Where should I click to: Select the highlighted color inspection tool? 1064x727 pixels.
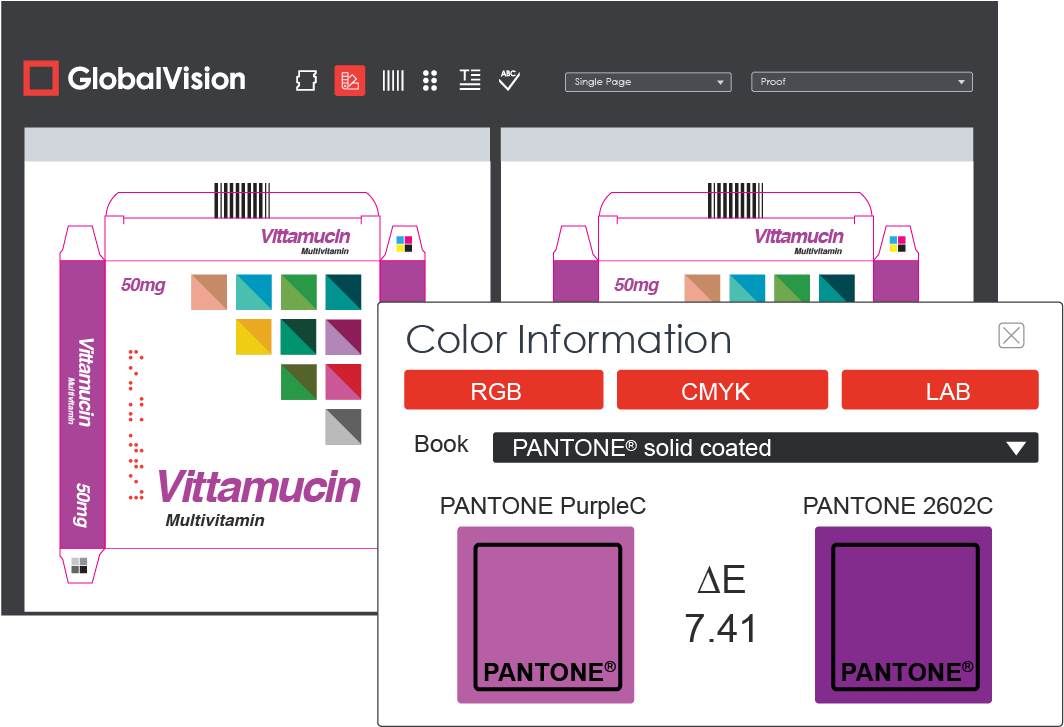coord(349,81)
